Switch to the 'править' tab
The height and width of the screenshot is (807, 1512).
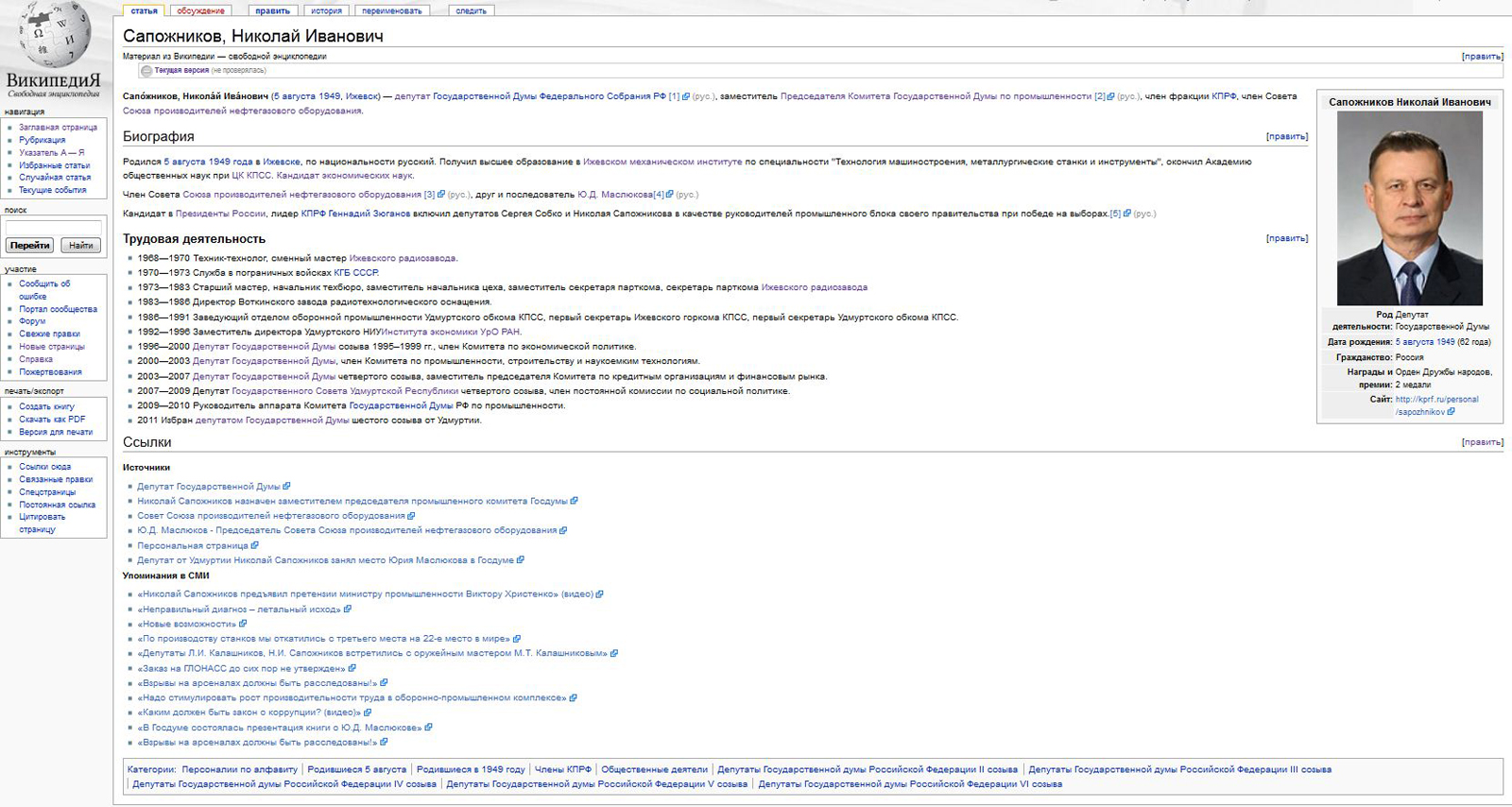(272, 10)
